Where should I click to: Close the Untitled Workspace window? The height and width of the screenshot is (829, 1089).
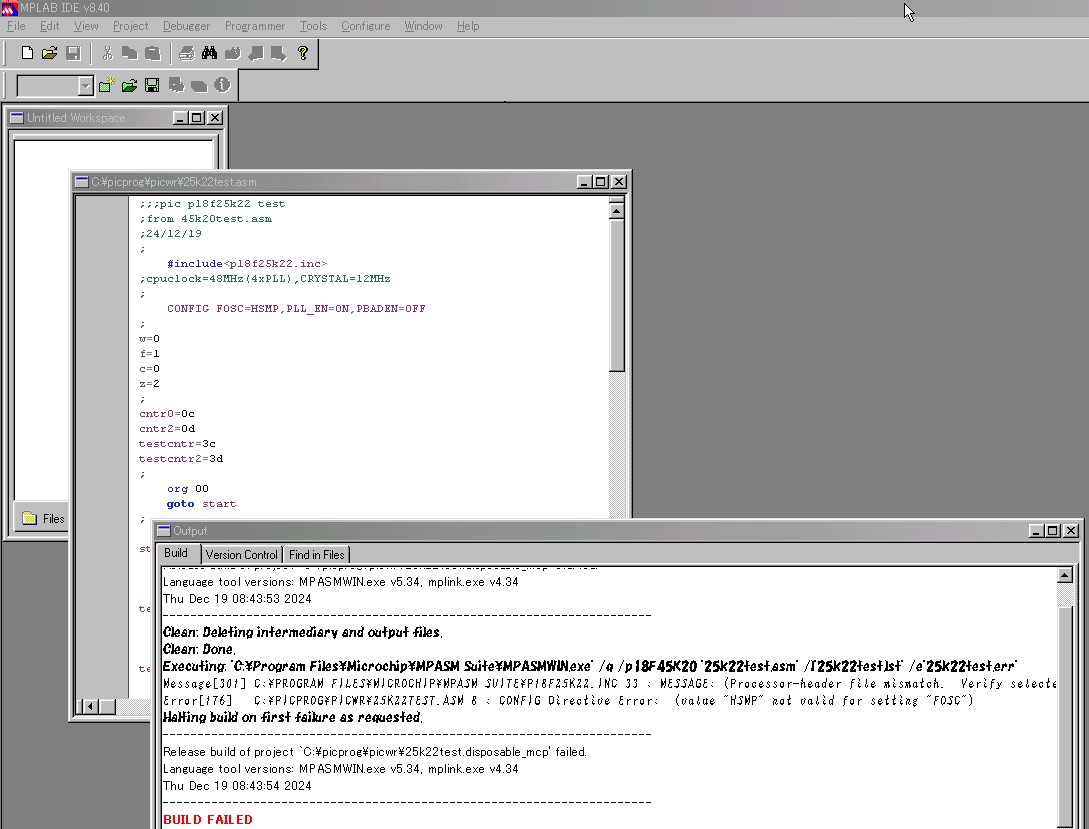(x=215, y=118)
